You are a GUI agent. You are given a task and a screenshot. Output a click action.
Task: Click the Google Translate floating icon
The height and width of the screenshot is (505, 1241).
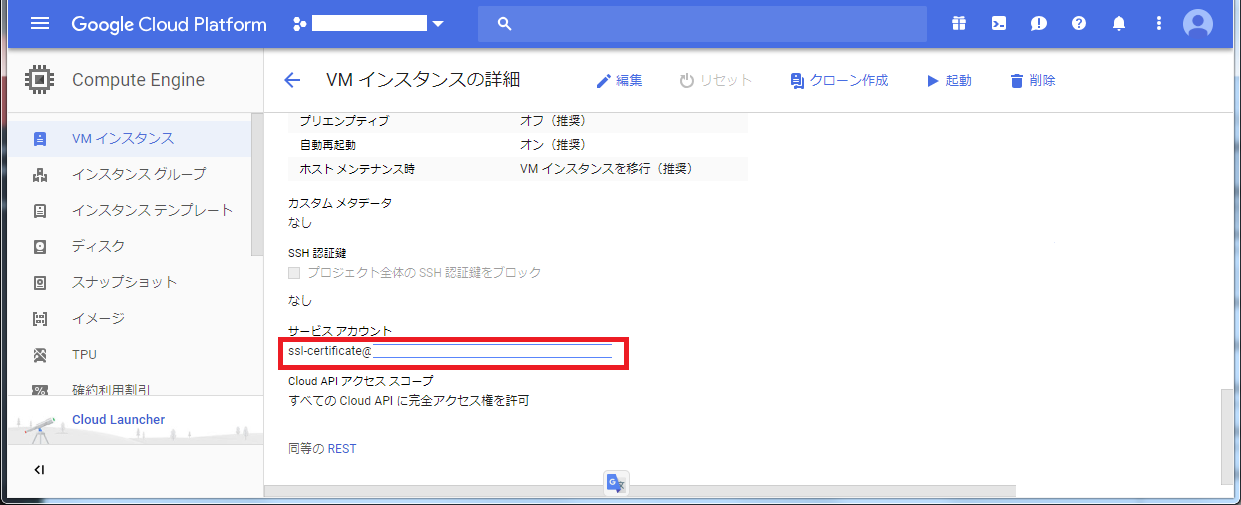click(x=615, y=482)
